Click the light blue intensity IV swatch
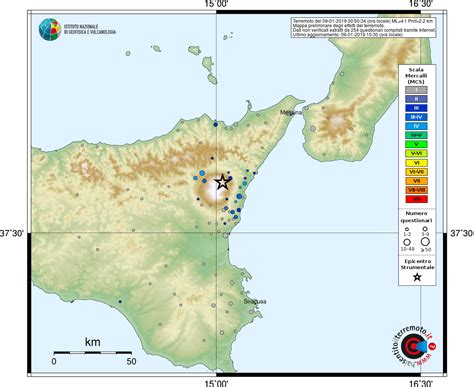This screenshot has height=387, width=474. pyautogui.click(x=416, y=126)
